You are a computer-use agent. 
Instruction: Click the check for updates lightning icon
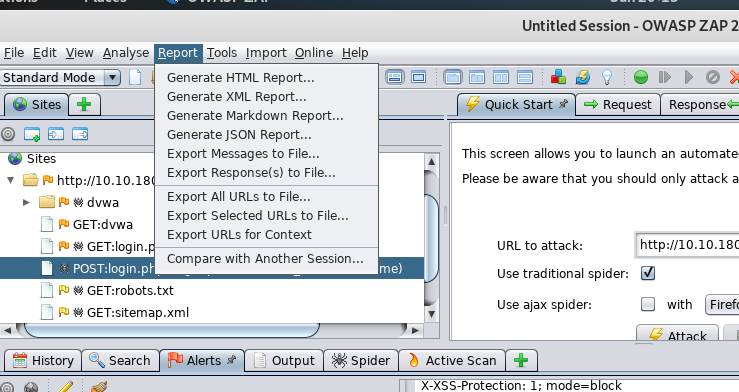[x=583, y=77]
